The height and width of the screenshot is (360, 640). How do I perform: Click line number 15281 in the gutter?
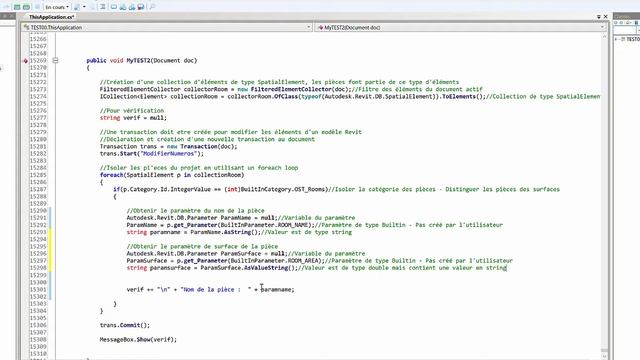(x=38, y=147)
